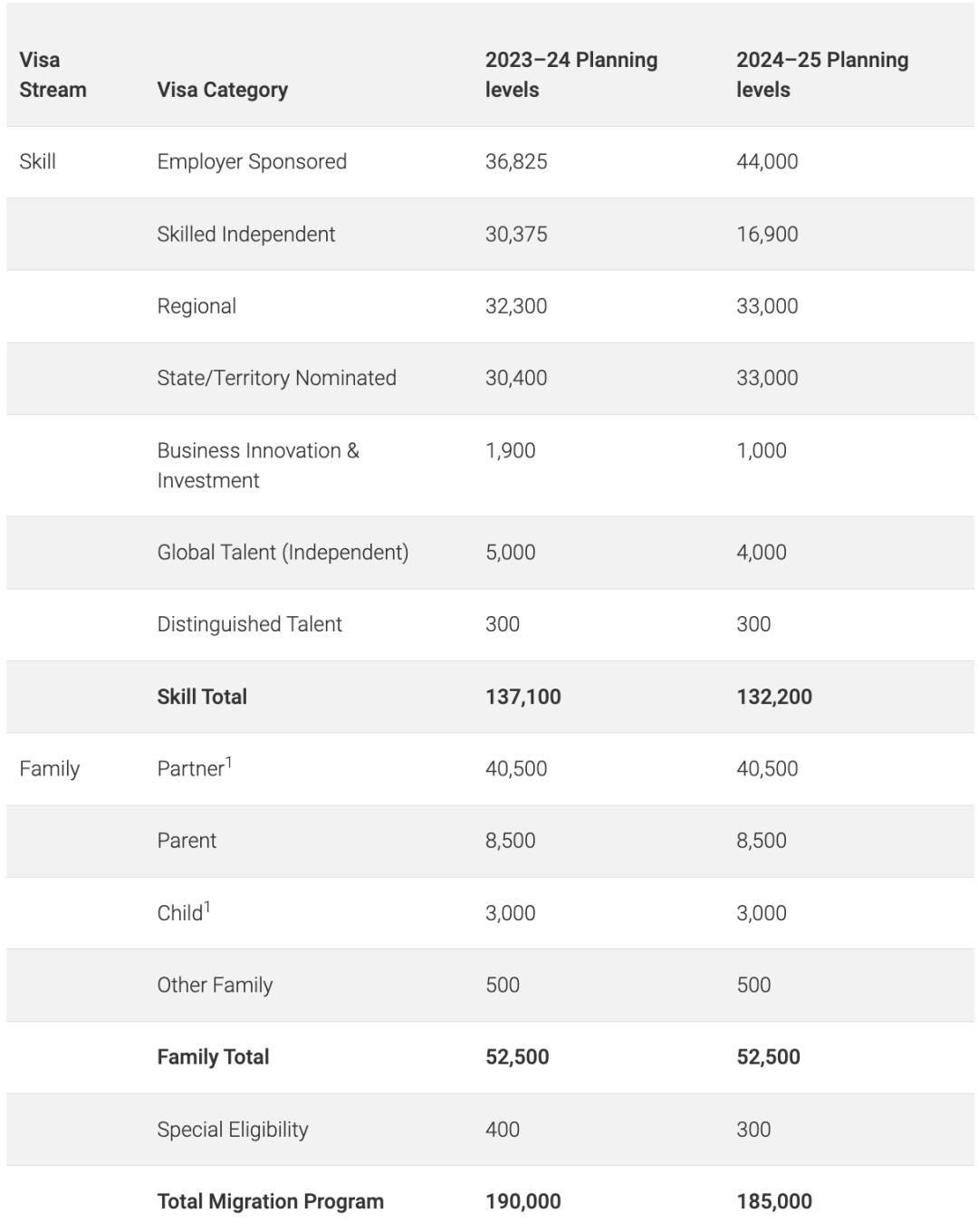Screen dimensions: 978x1232
Task: Click the Total Migration Program label
Action: point(270,1201)
